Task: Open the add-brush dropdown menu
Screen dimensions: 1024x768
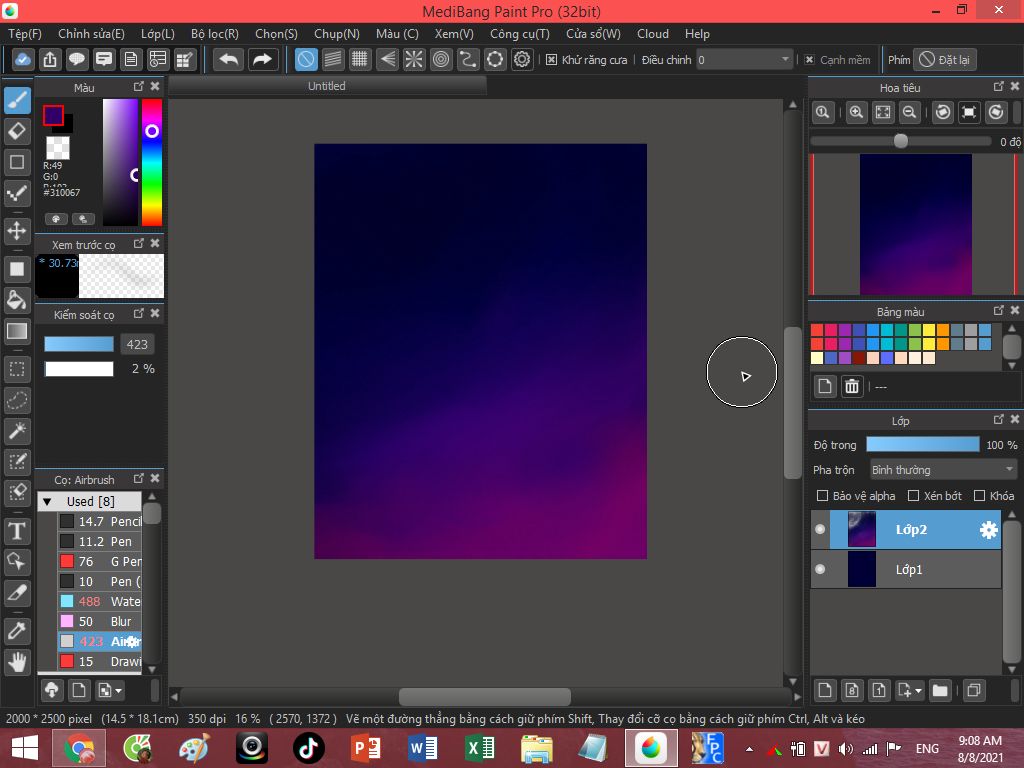Action: click(110, 690)
